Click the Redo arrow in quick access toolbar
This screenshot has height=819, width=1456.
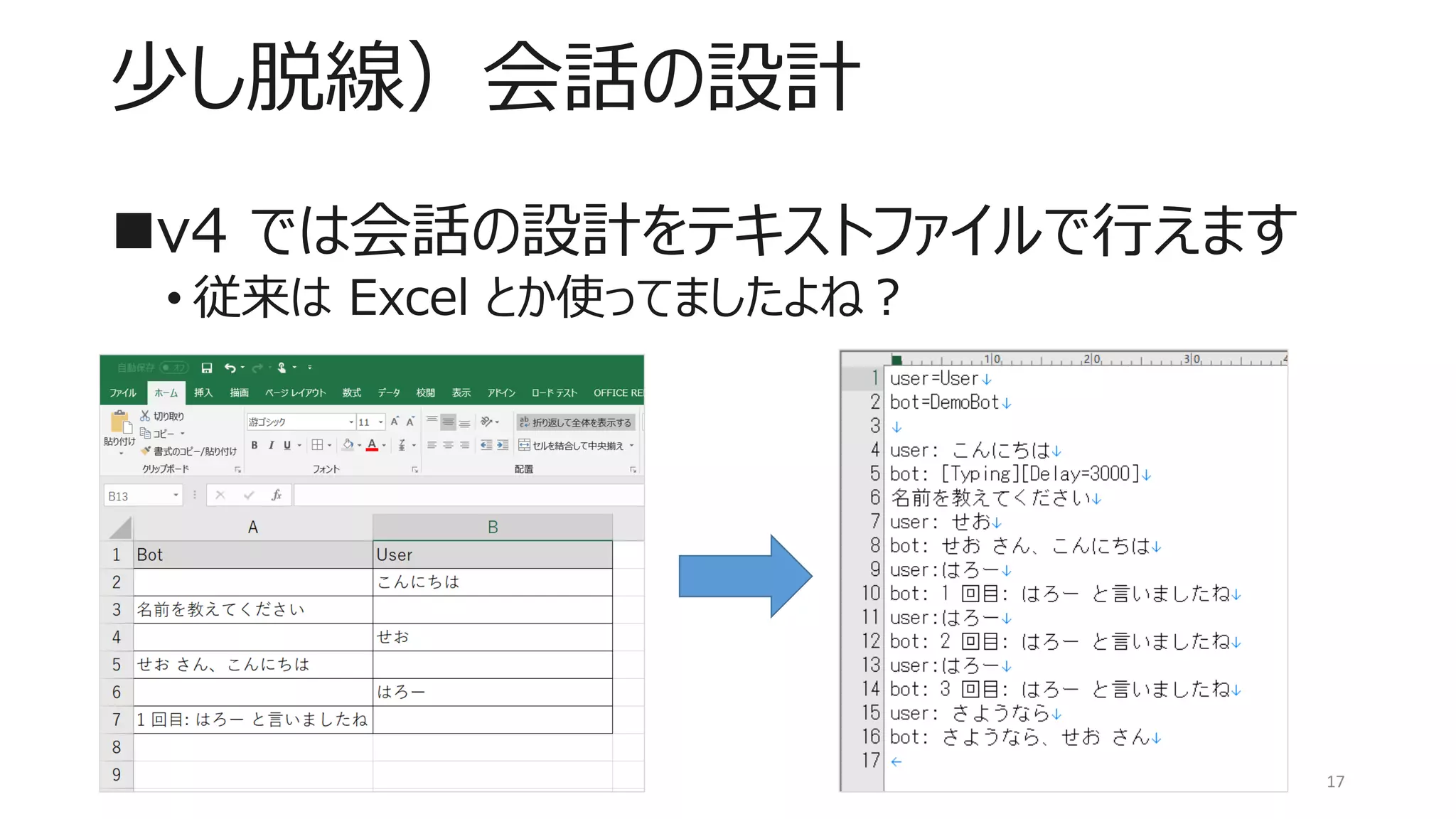point(257,368)
